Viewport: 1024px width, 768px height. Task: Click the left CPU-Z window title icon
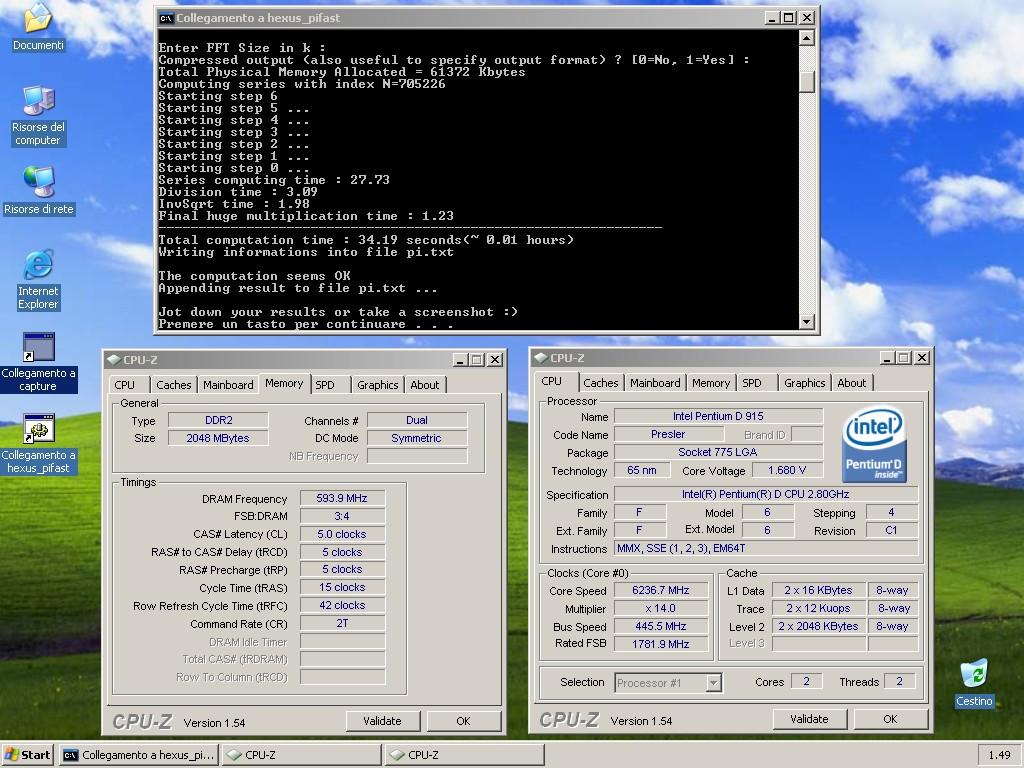coord(114,360)
